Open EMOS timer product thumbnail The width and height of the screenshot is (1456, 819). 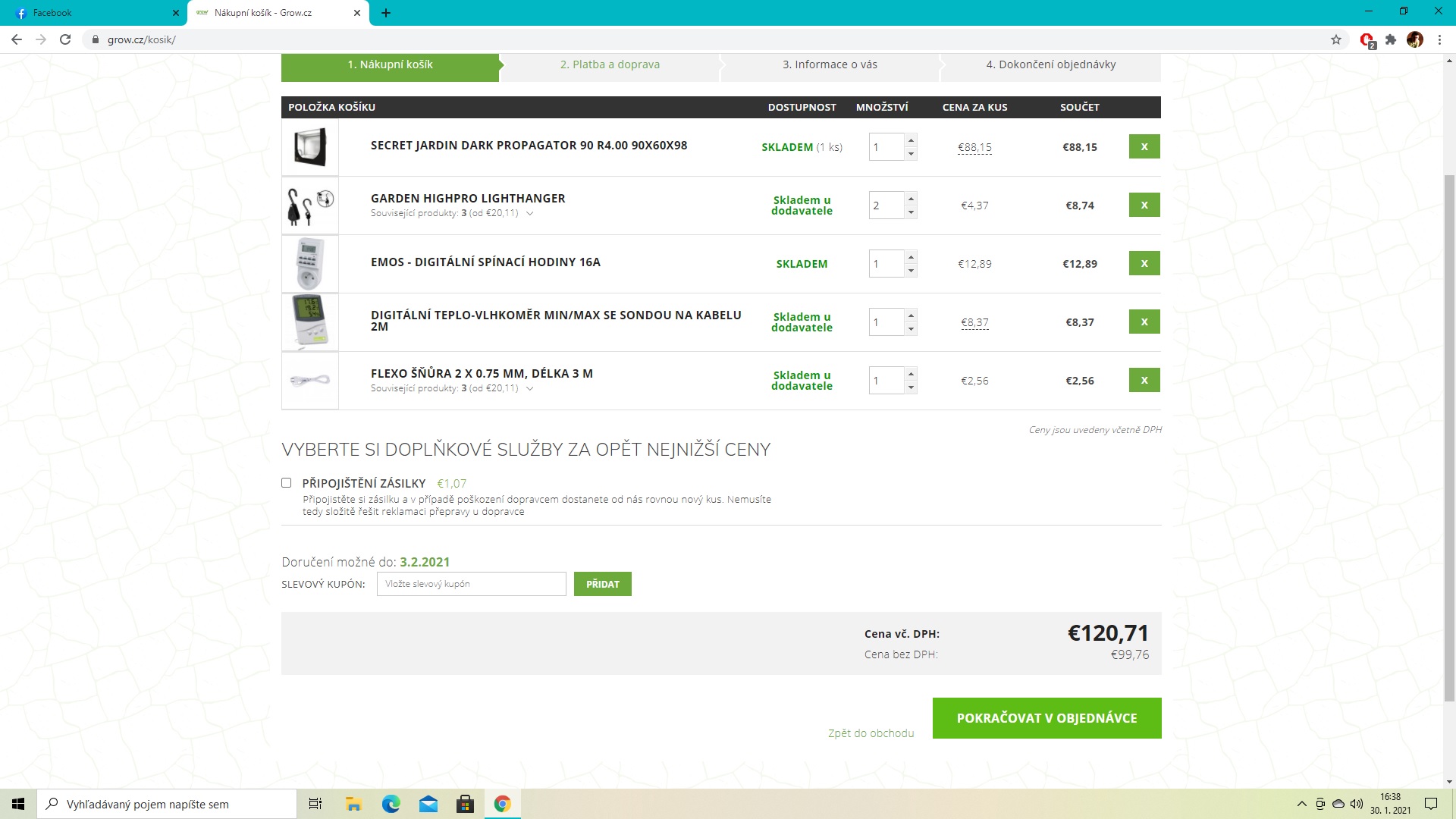[310, 264]
